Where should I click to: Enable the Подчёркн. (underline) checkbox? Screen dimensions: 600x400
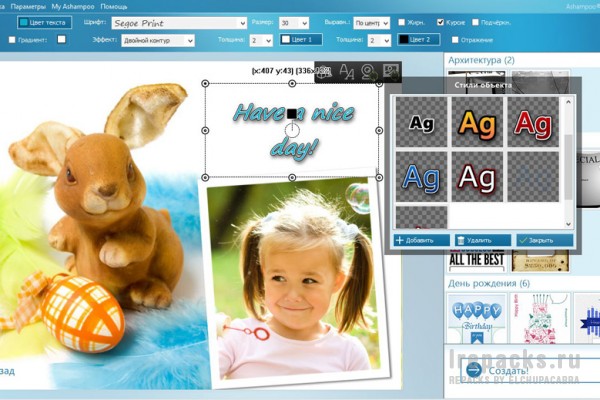tap(475, 22)
